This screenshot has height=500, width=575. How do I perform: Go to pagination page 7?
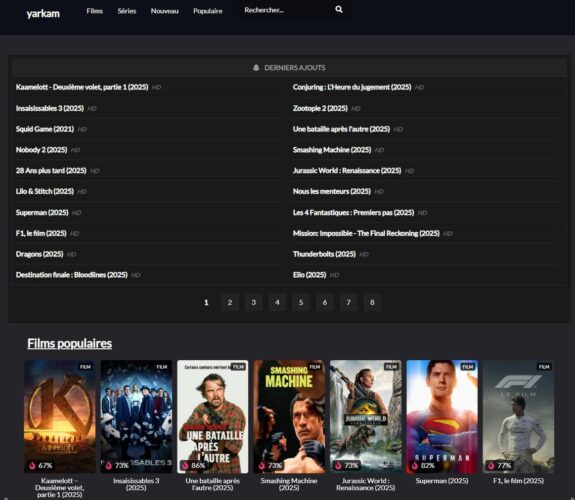click(x=348, y=303)
